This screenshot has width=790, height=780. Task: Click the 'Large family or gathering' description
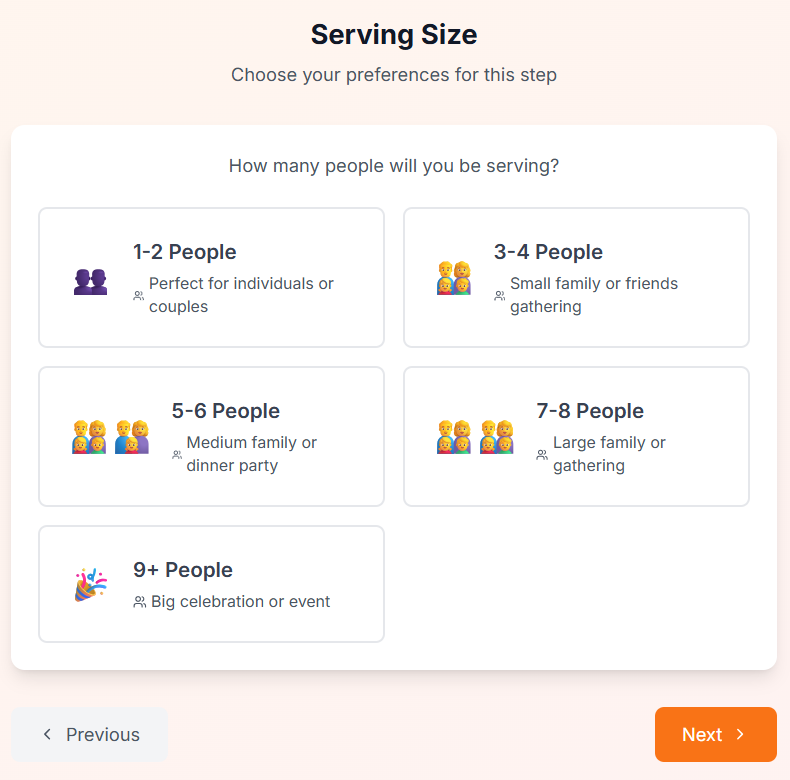pyautogui.click(x=608, y=454)
